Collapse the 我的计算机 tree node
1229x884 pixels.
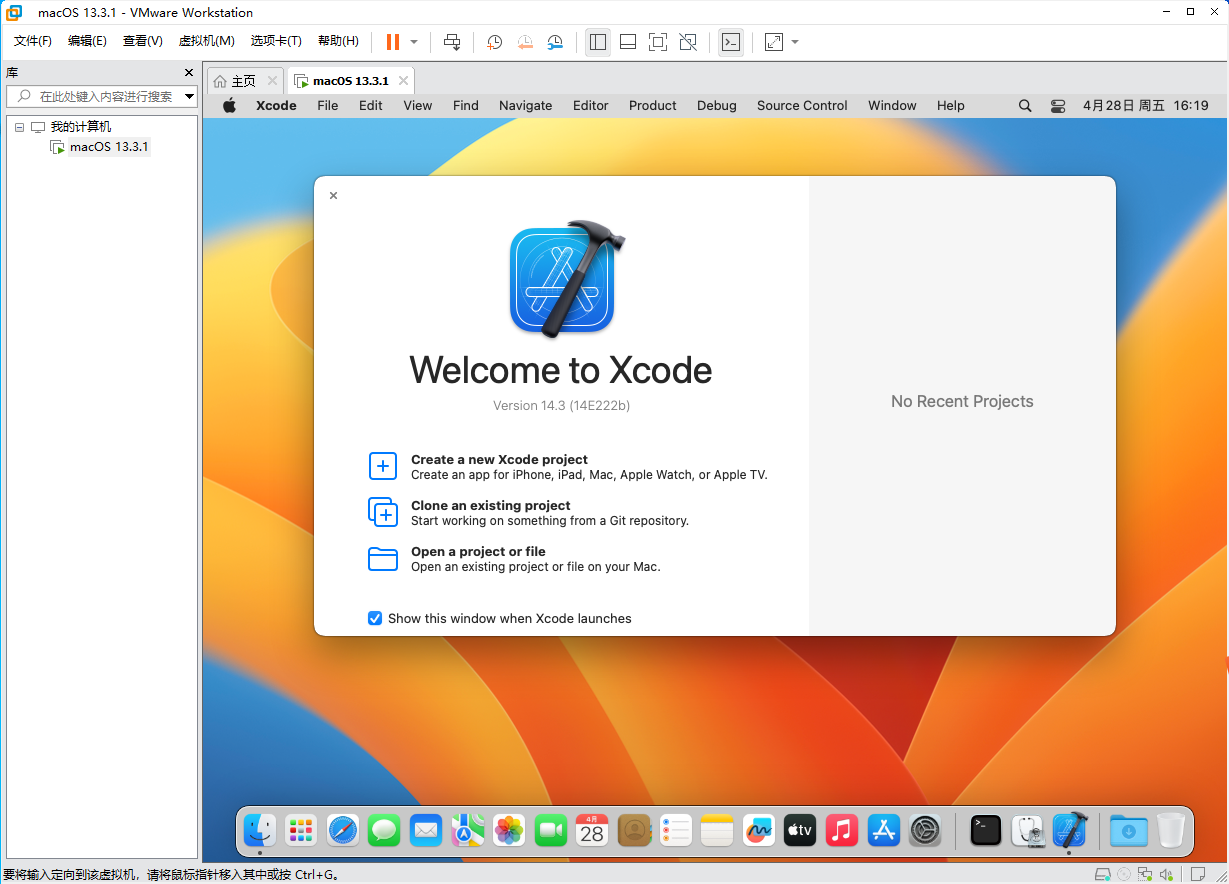[19, 126]
